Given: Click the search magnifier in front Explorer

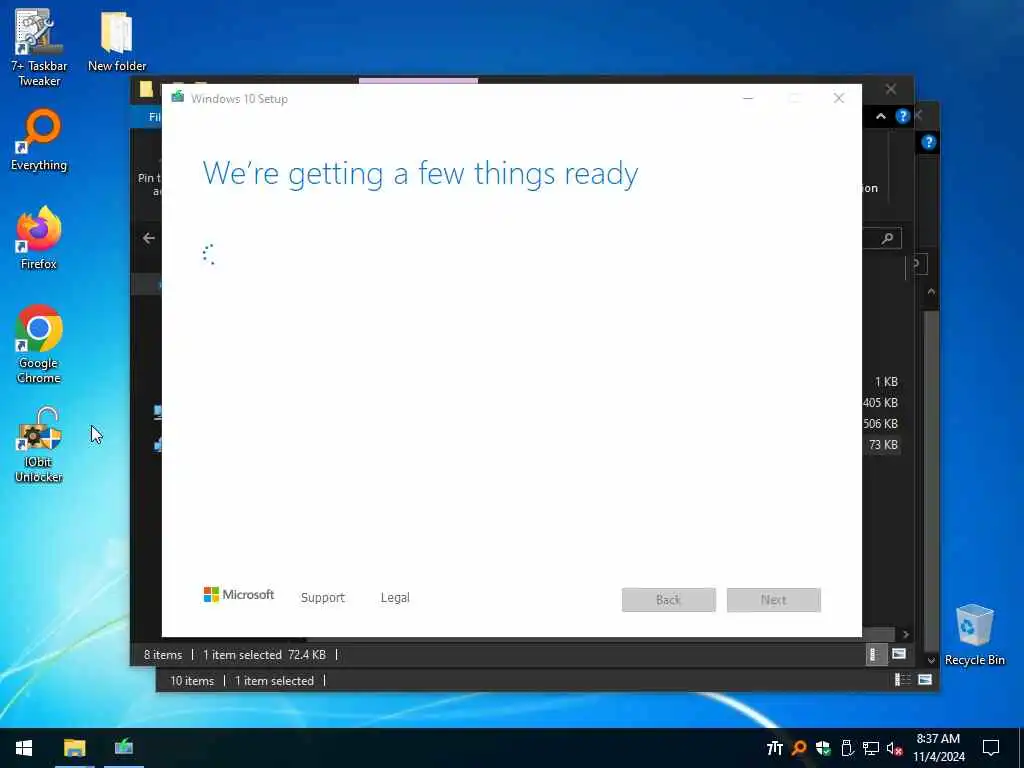Looking at the screenshot, I should [x=887, y=238].
